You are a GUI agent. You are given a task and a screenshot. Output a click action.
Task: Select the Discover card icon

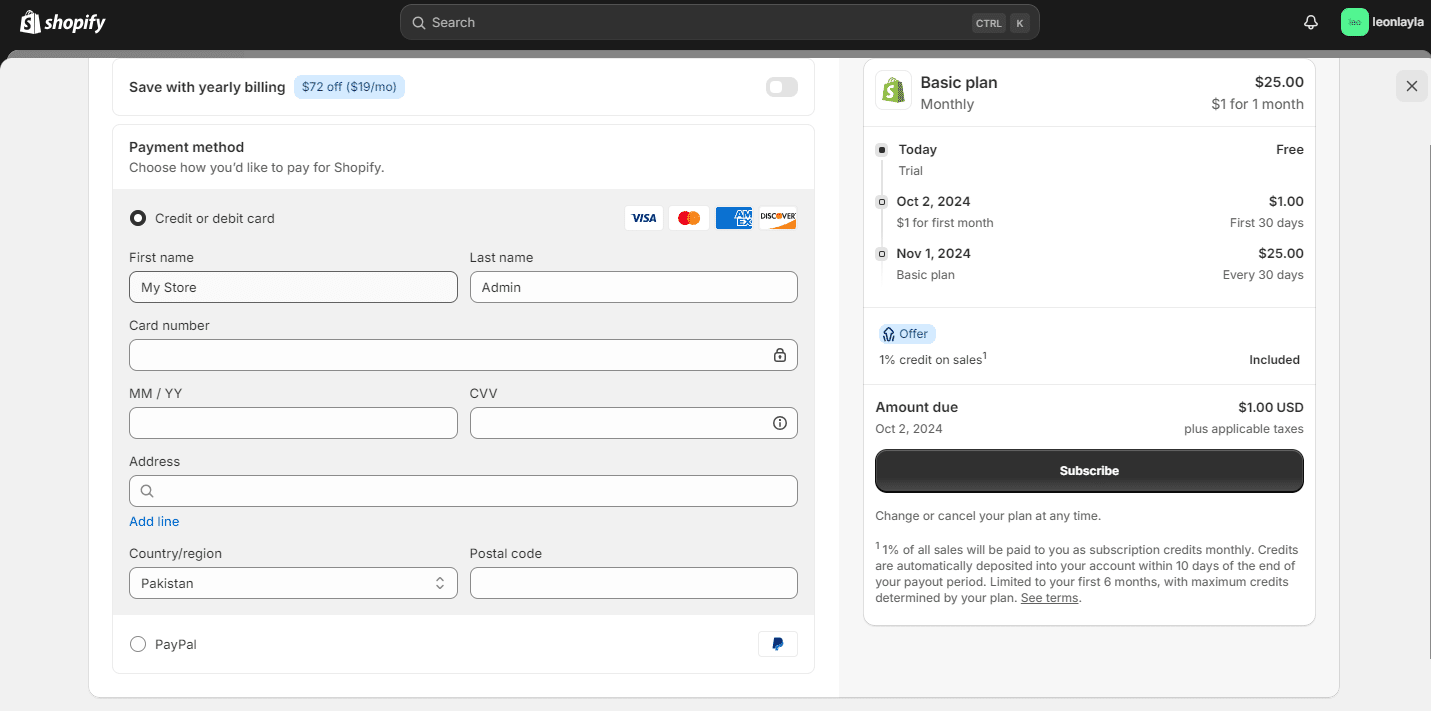(778, 217)
